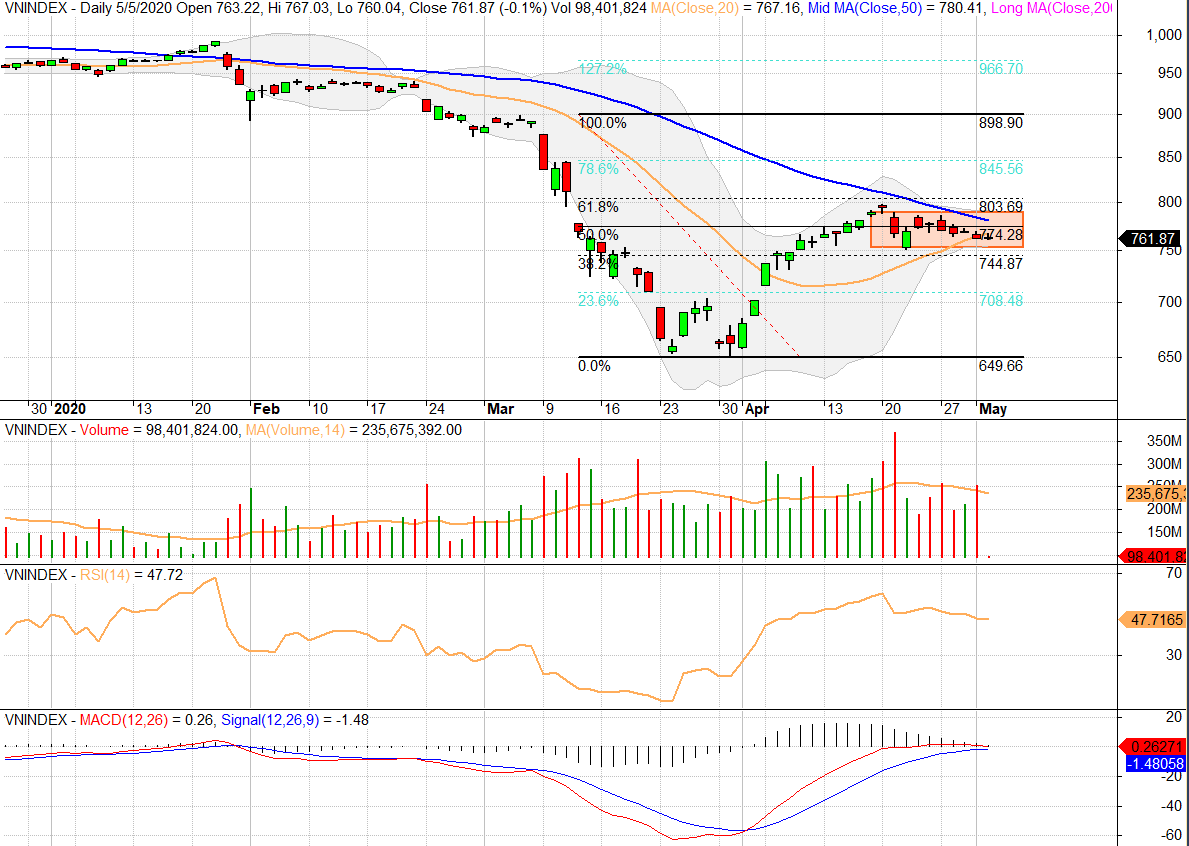This screenshot has width=1189, height=846.
Task: Click the RSI(14) = 47.72 legend
Action: [x=131, y=575]
